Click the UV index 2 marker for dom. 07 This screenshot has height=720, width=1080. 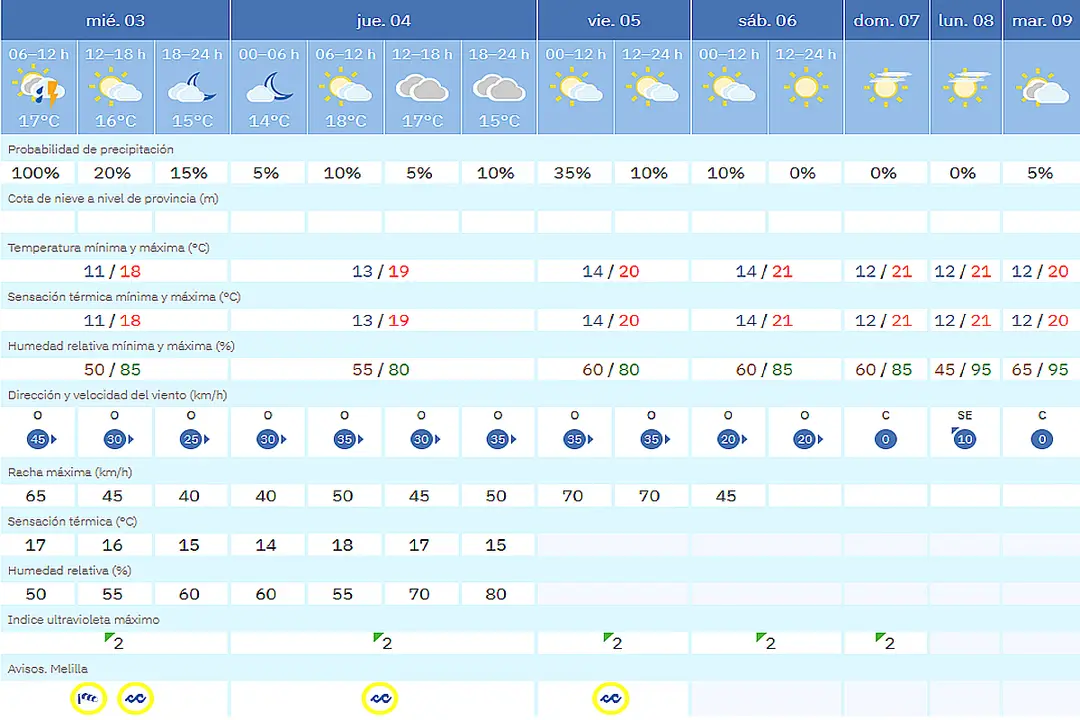click(x=885, y=642)
